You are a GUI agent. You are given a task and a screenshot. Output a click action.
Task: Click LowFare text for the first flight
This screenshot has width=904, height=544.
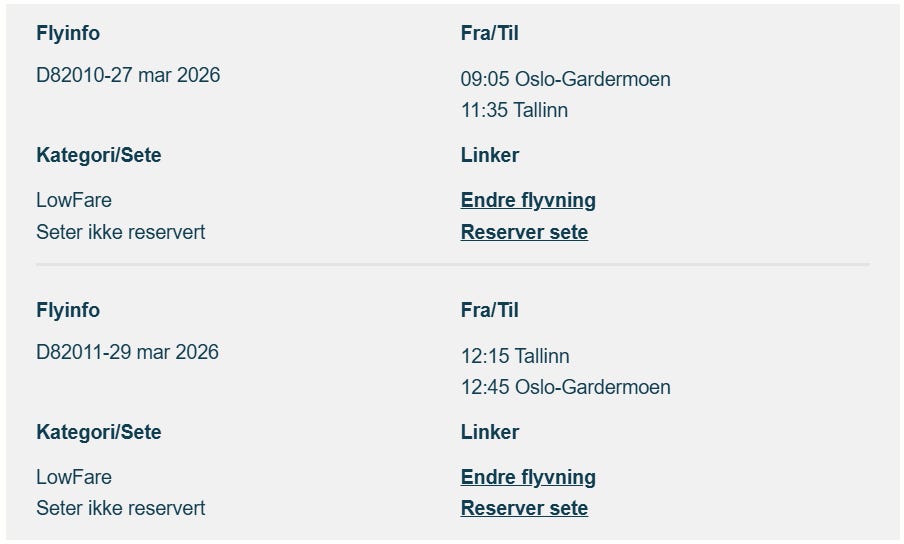click(x=74, y=201)
